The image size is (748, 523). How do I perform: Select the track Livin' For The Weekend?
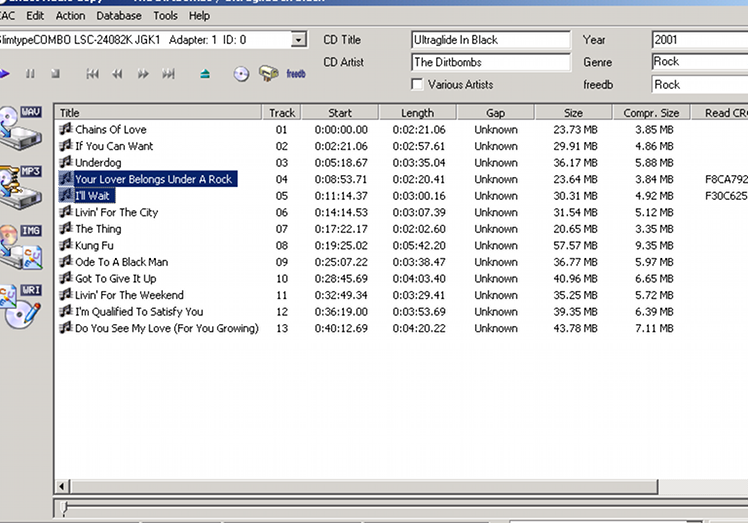pos(129,295)
